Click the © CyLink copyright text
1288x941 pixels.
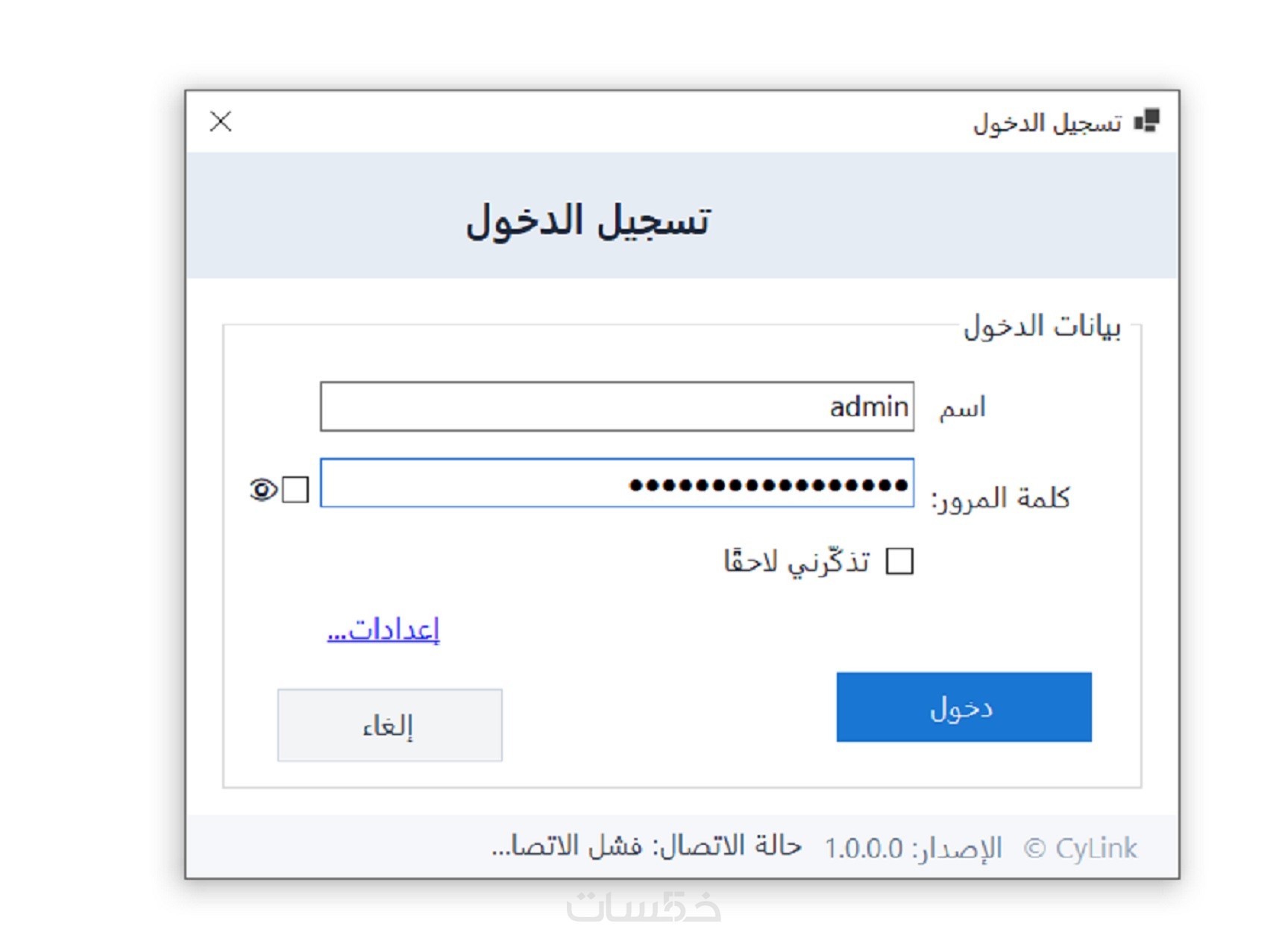pos(1081,848)
